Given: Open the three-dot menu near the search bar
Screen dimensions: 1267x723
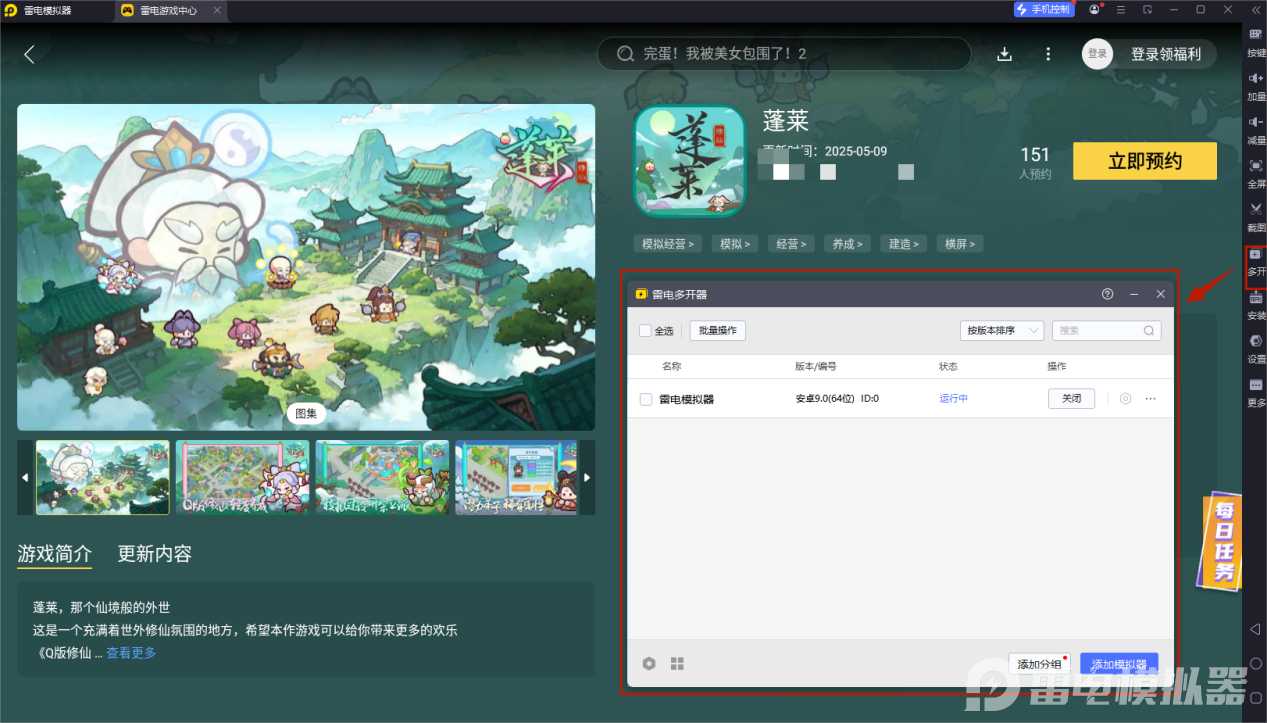Looking at the screenshot, I should click(x=1047, y=54).
